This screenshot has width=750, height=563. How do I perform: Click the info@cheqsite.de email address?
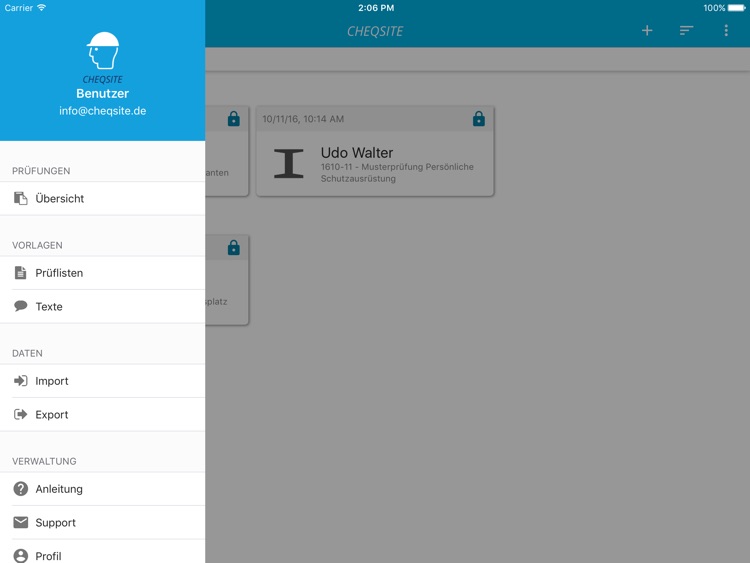103,111
